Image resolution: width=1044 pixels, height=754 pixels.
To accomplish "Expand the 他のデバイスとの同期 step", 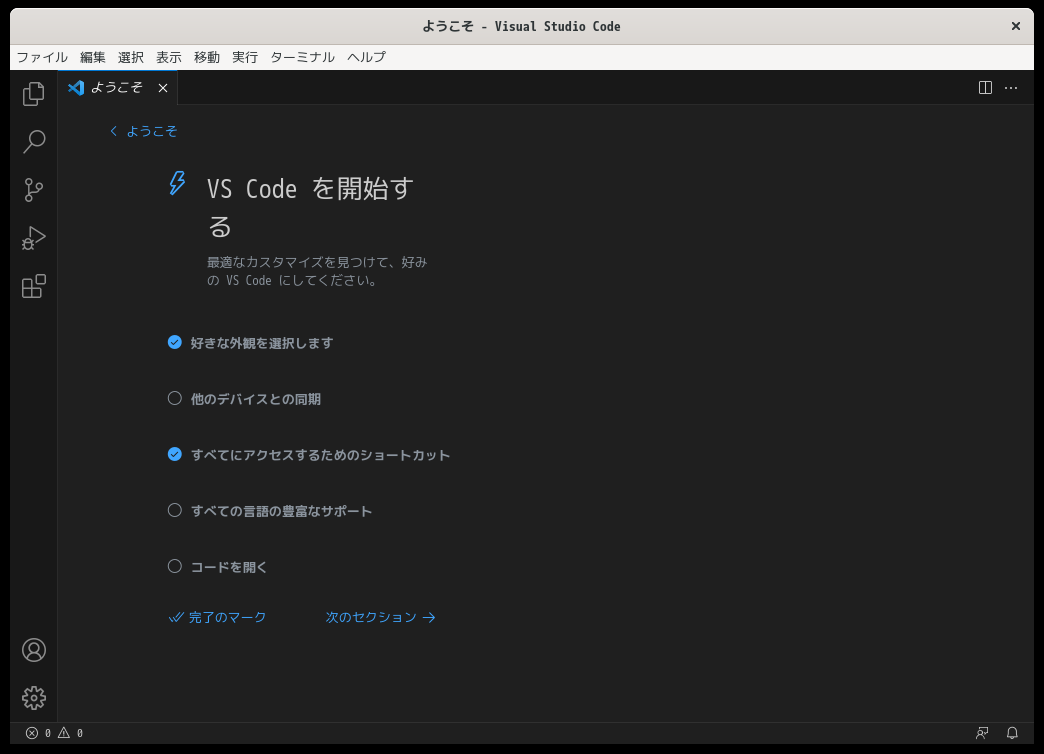I will pyautogui.click(x=256, y=399).
